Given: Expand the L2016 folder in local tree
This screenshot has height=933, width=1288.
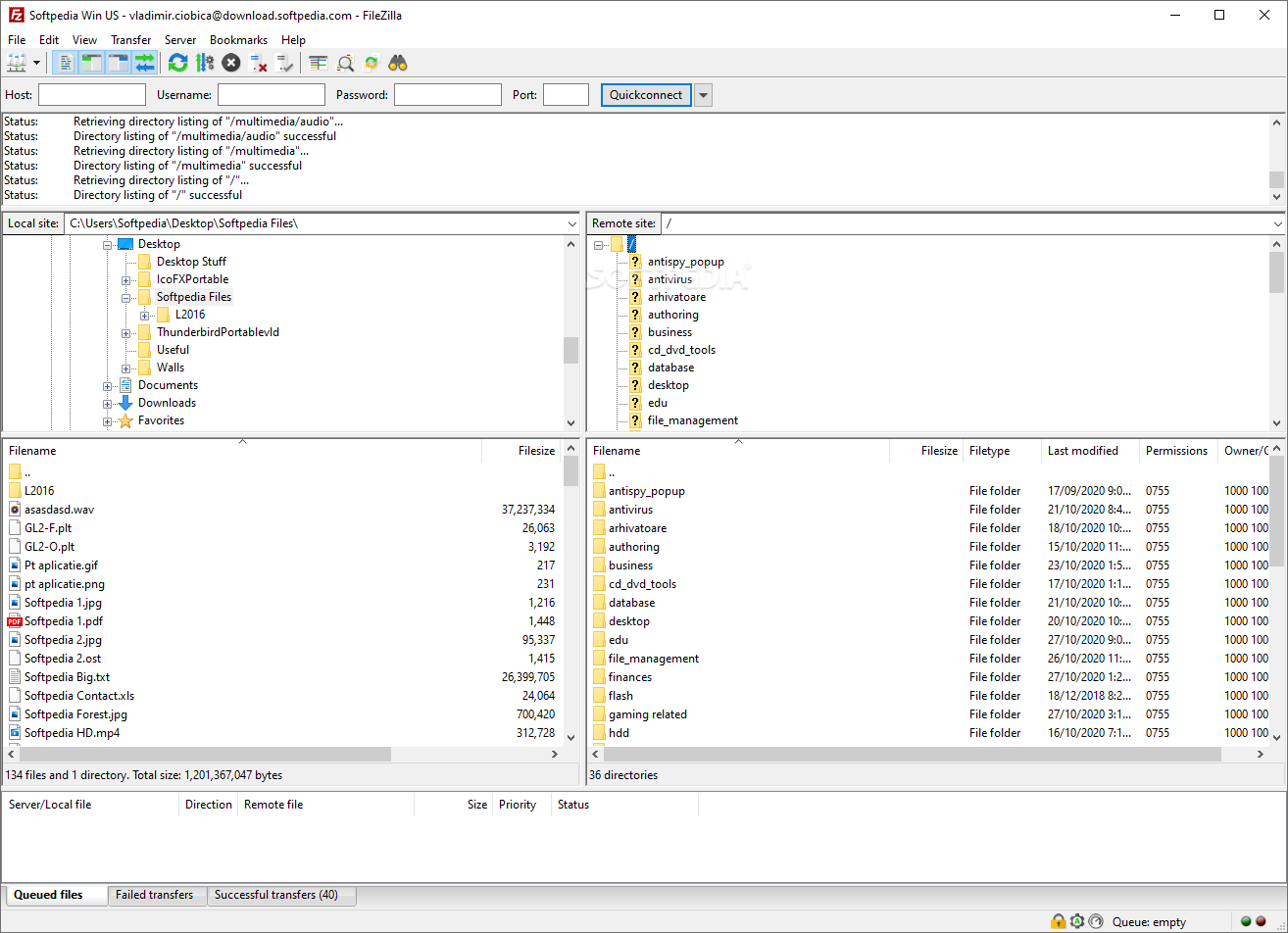Looking at the screenshot, I should tap(144, 315).
